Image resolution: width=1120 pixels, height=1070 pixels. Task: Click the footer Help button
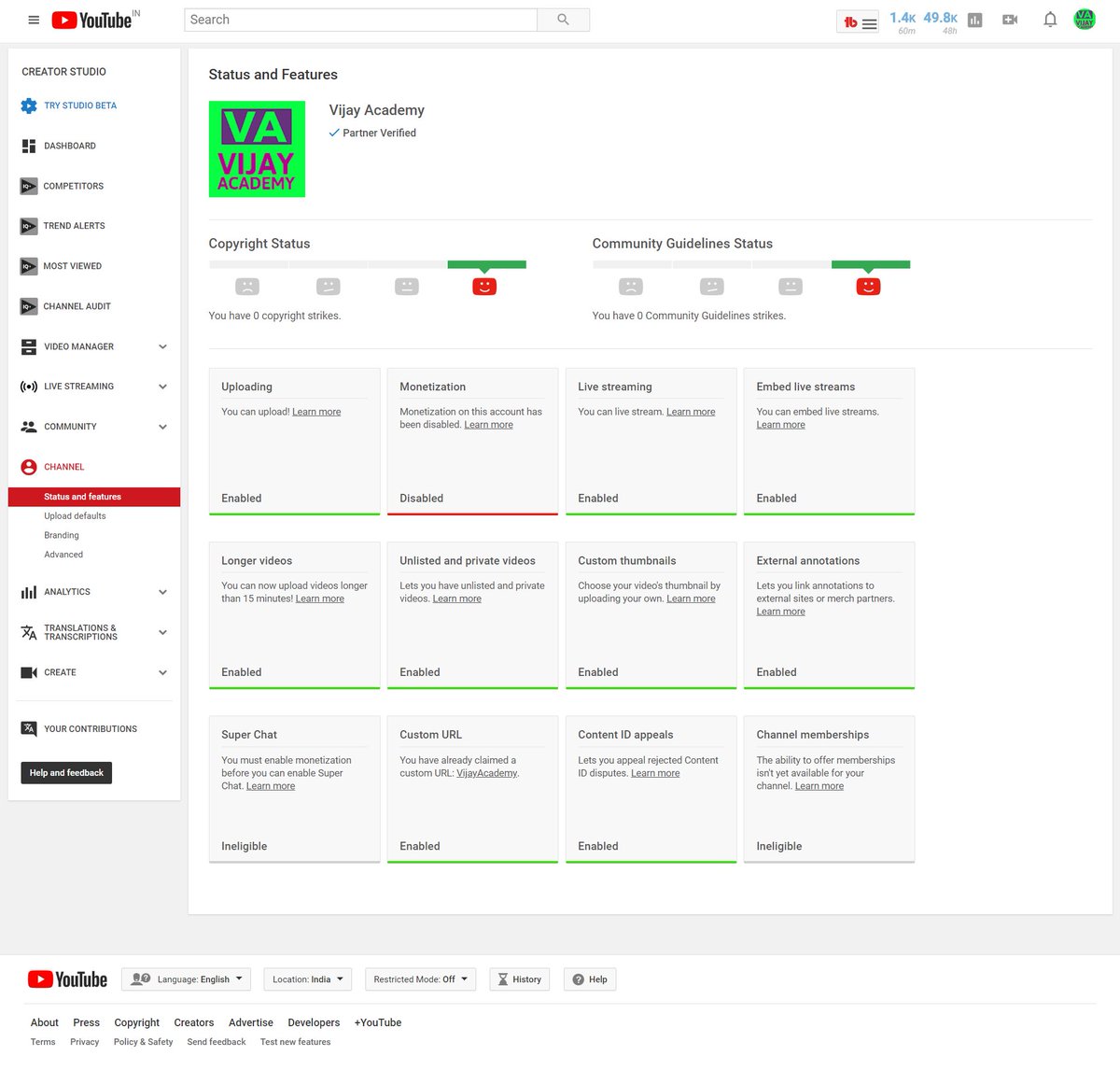point(590,979)
